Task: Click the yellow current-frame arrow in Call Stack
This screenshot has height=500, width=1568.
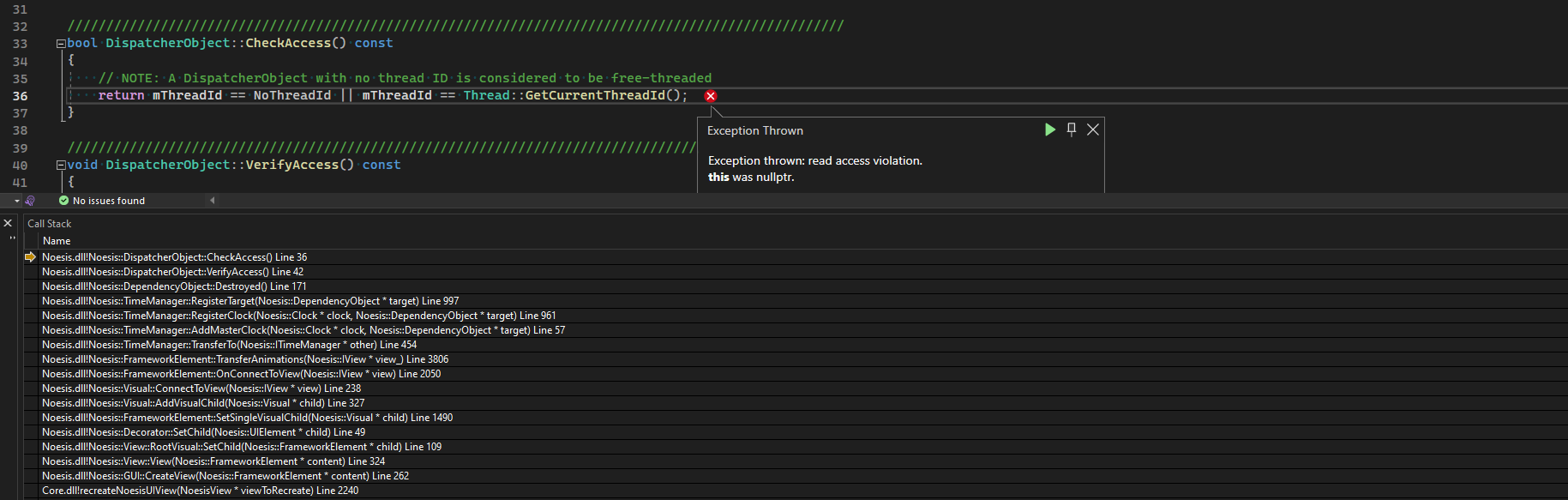Action: pyautogui.click(x=31, y=257)
